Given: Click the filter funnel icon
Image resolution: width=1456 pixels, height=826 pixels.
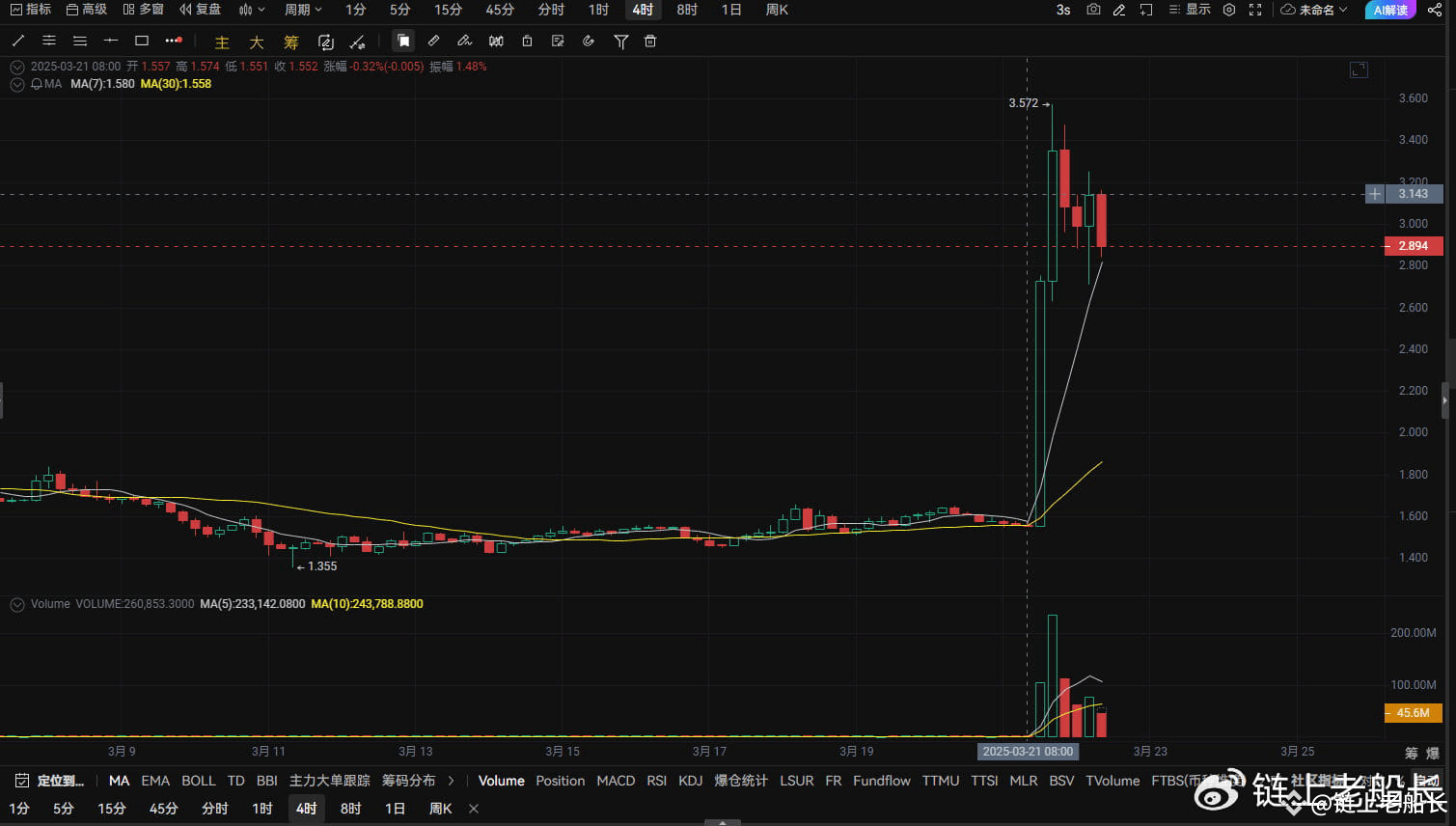Looking at the screenshot, I should click(621, 41).
